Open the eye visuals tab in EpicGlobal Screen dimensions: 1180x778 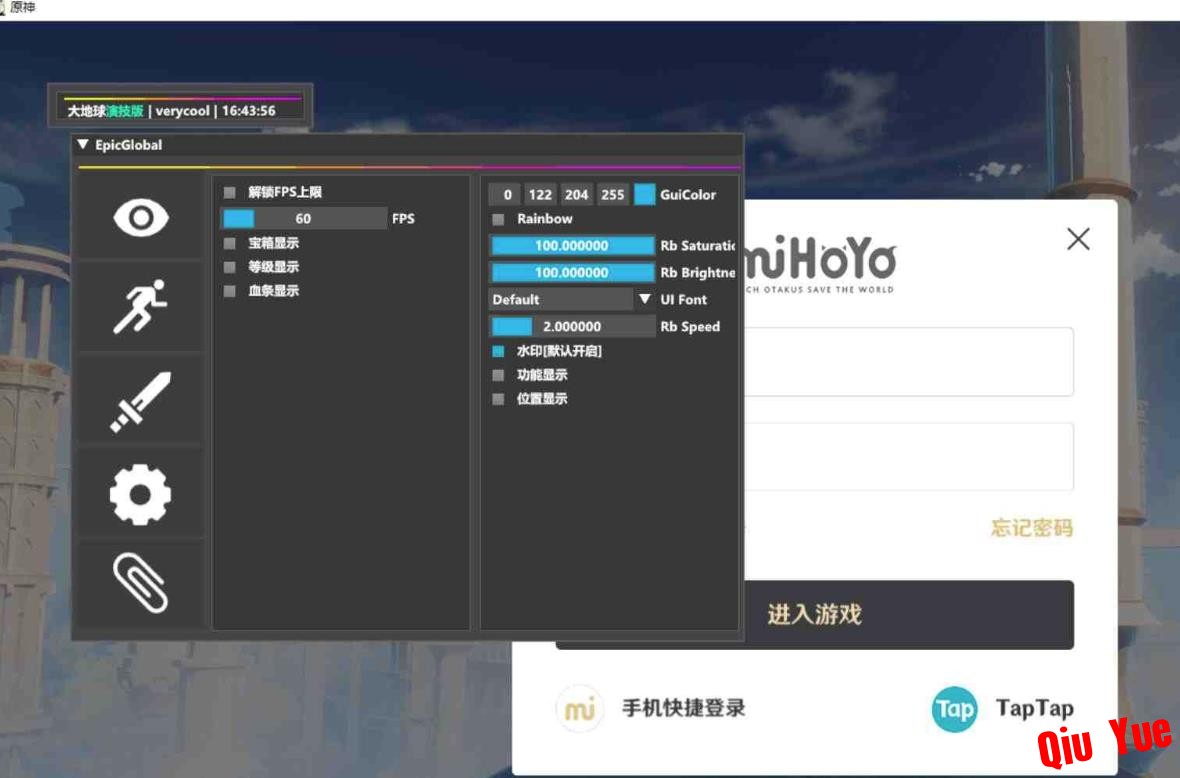click(141, 217)
